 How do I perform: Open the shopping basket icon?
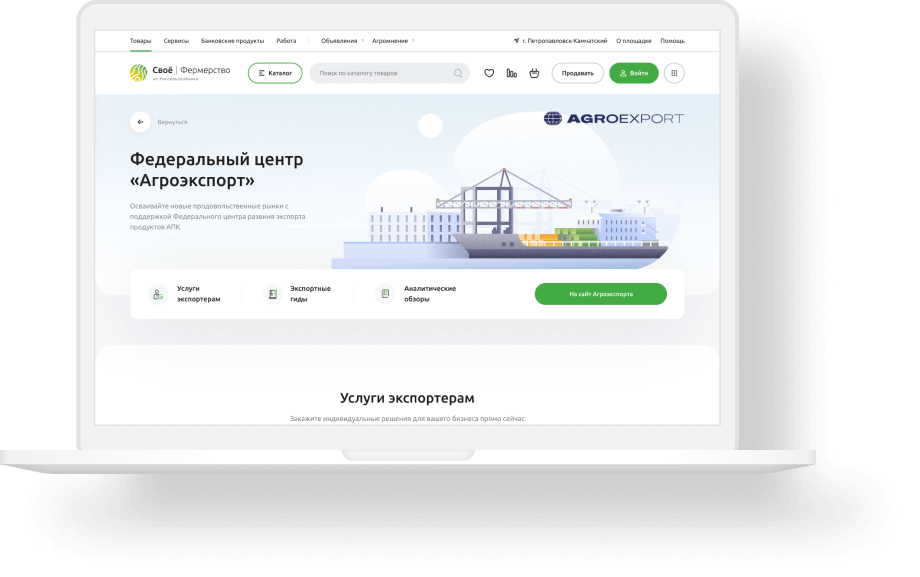pyautogui.click(x=534, y=73)
